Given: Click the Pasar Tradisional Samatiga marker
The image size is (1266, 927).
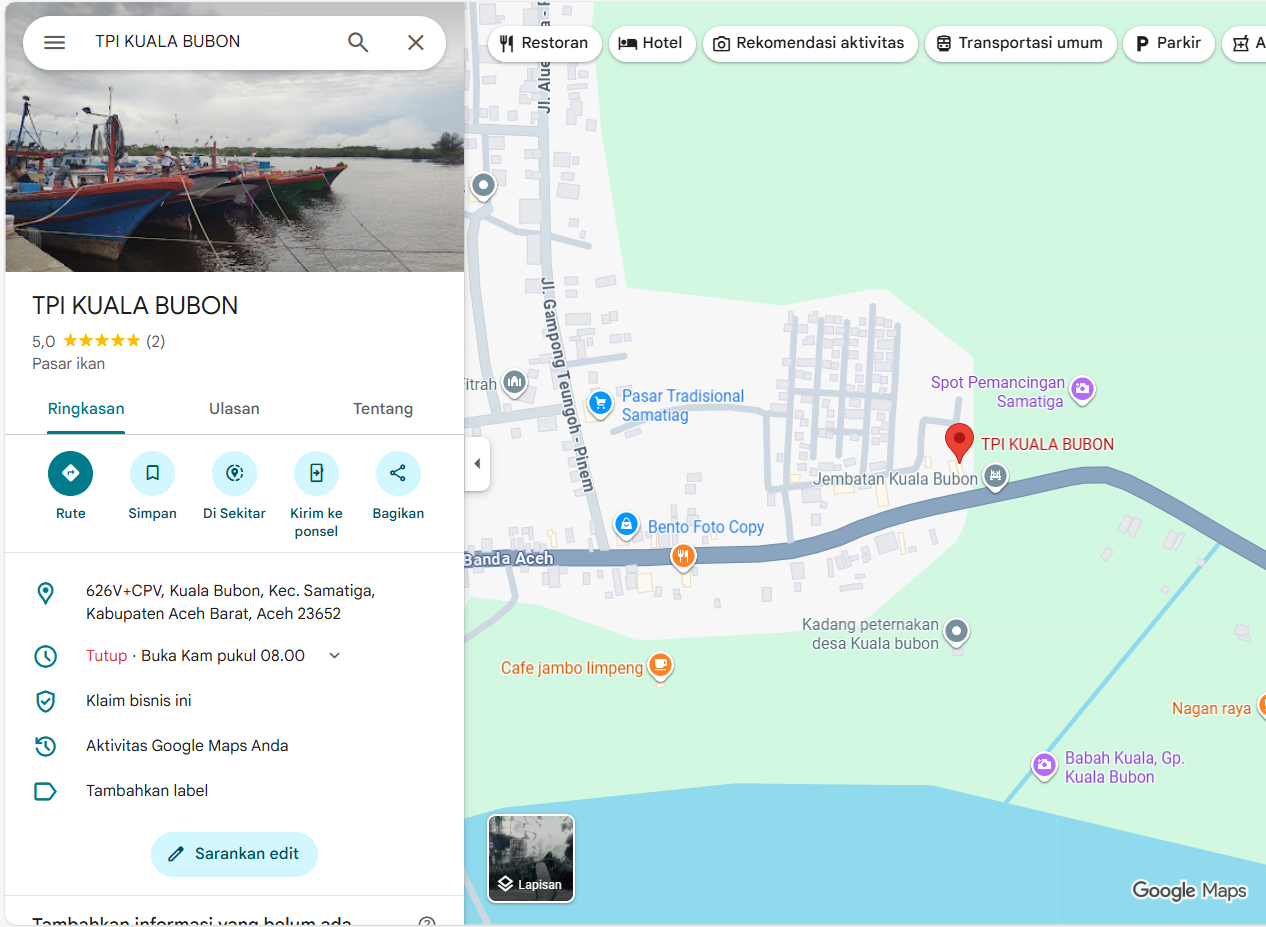Looking at the screenshot, I should [600, 402].
